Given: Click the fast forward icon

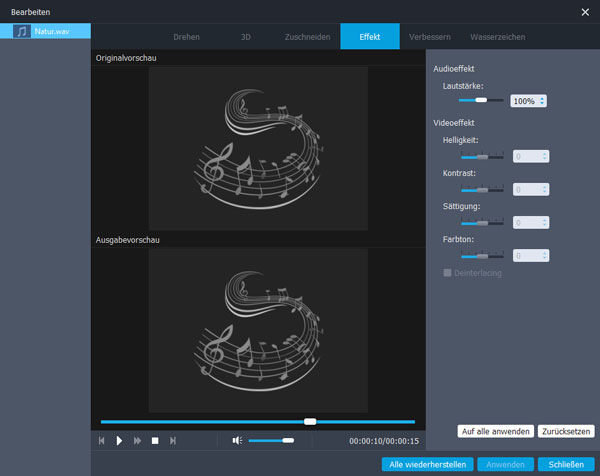Looking at the screenshot, I should 137,440.
